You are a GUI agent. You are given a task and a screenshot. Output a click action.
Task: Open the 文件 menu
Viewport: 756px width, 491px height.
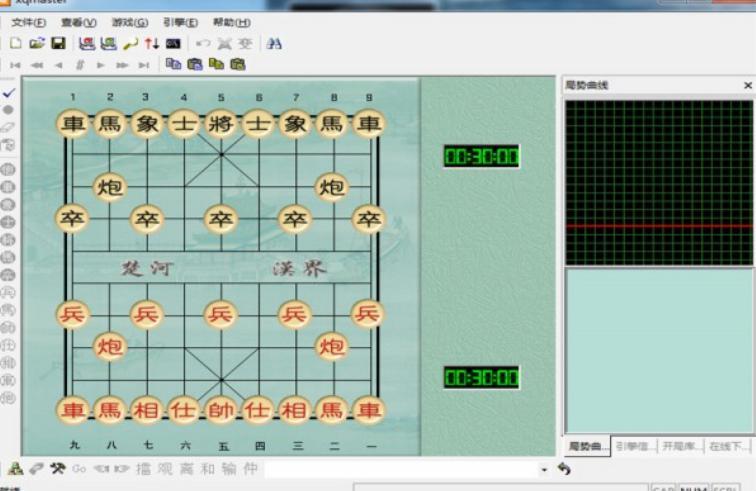[x=28, y=22]
